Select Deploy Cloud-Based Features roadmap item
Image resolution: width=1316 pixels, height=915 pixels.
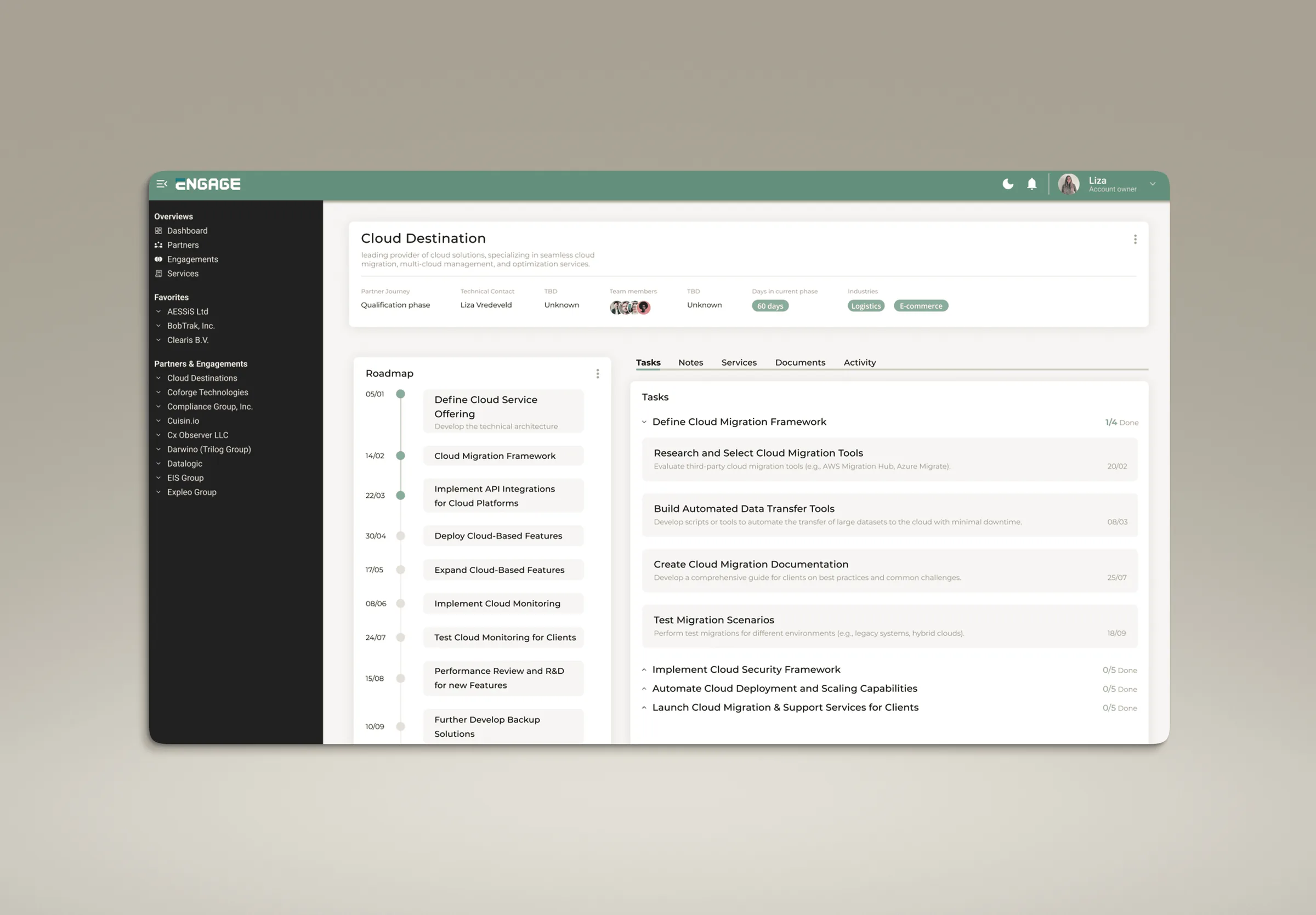click(x=503, y=536)
